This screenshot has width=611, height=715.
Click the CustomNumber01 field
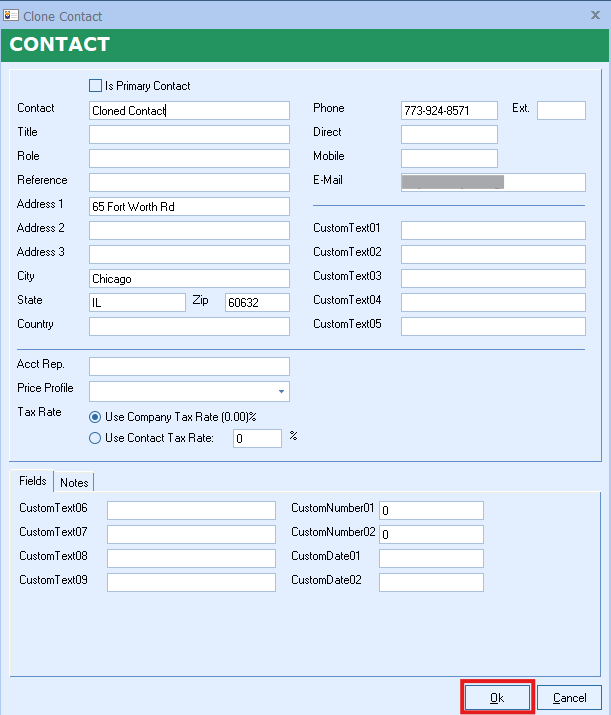[431, 510]
